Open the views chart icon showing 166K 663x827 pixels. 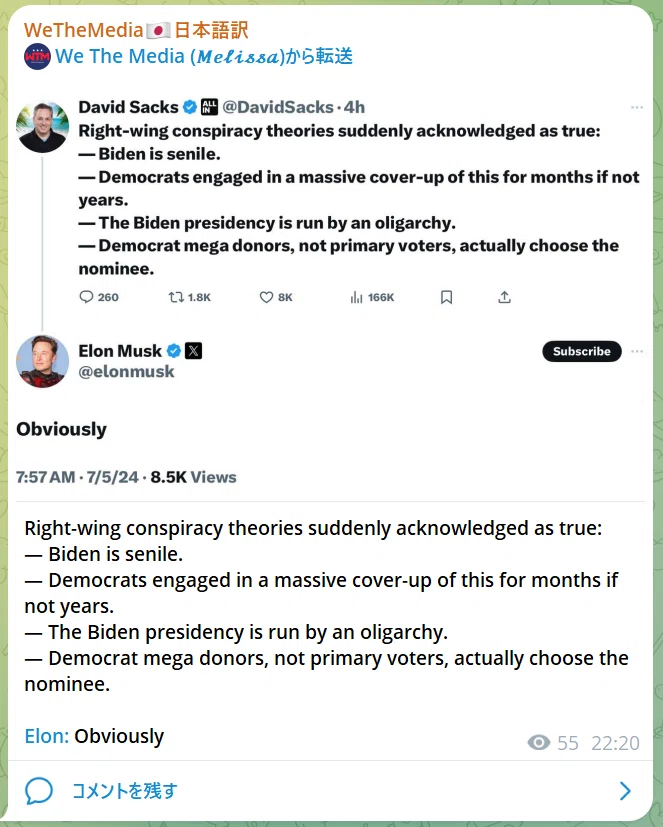(x=357, y=297)
